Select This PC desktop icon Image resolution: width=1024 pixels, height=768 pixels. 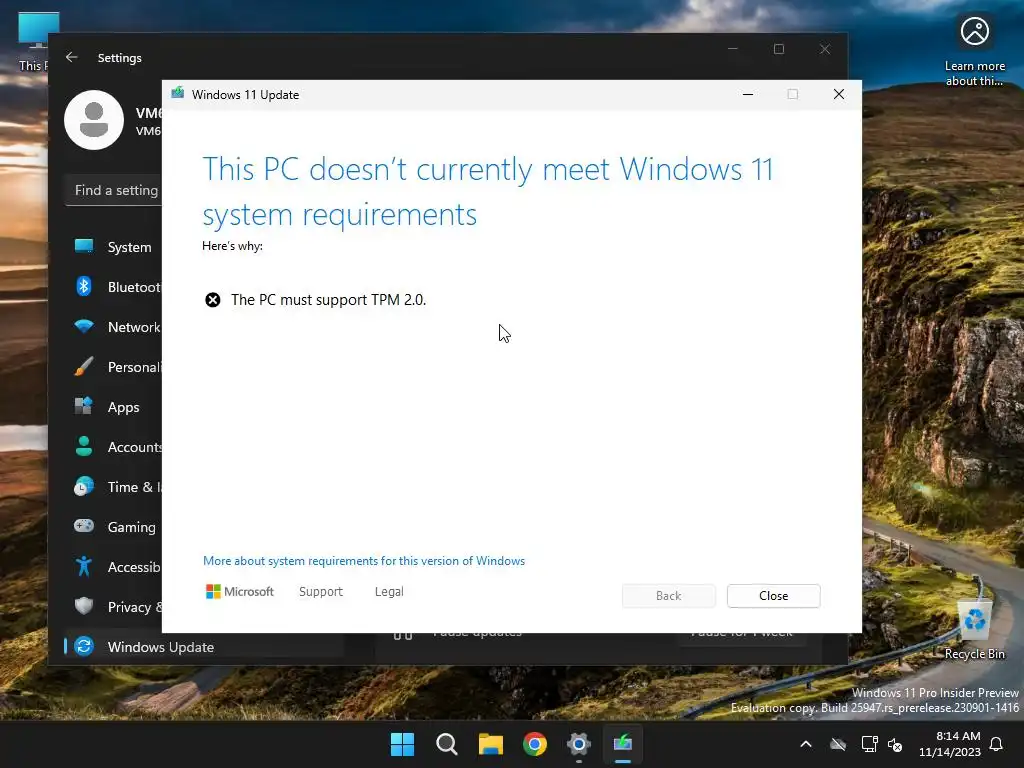click(x=34, y=42)
